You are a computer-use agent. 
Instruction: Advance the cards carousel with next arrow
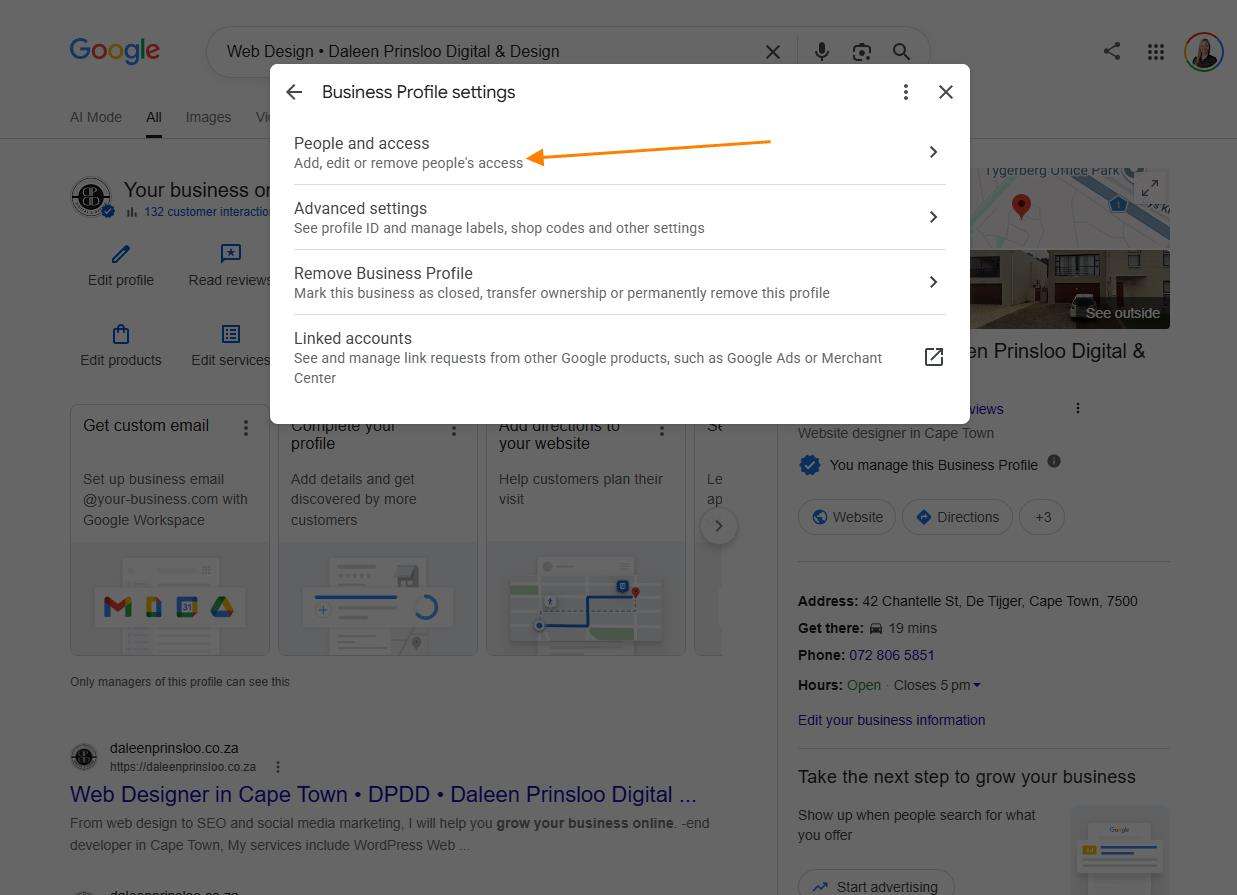click(x=718, y=526)
